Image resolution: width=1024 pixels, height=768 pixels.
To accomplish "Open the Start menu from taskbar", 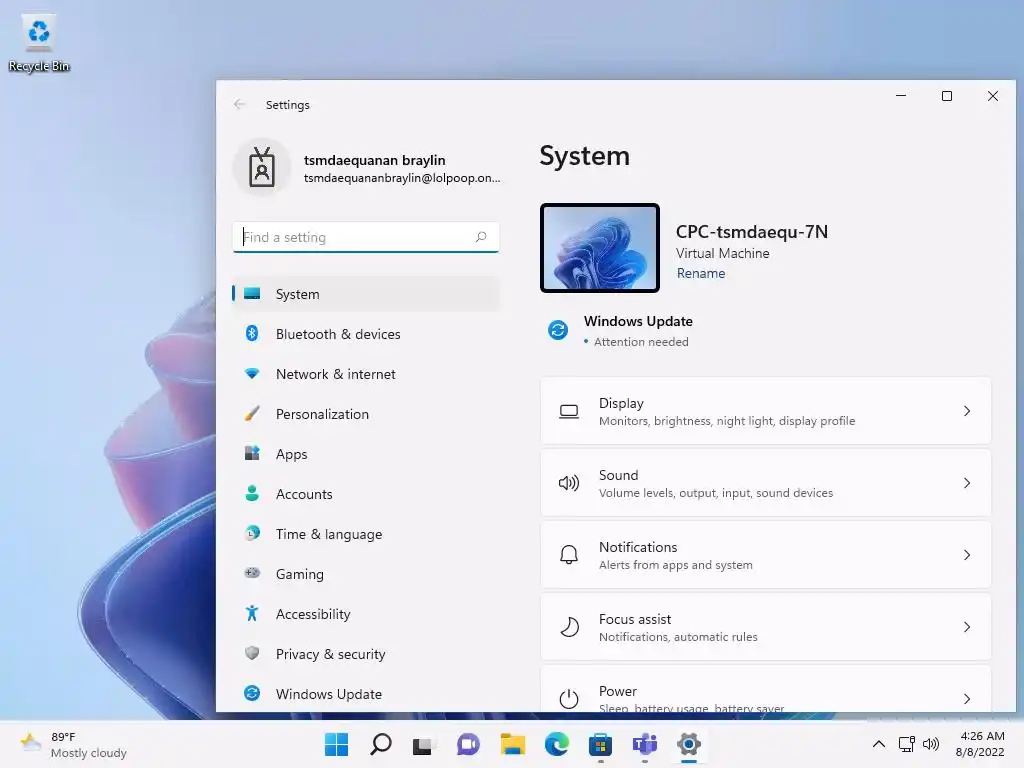I will 336,744.
